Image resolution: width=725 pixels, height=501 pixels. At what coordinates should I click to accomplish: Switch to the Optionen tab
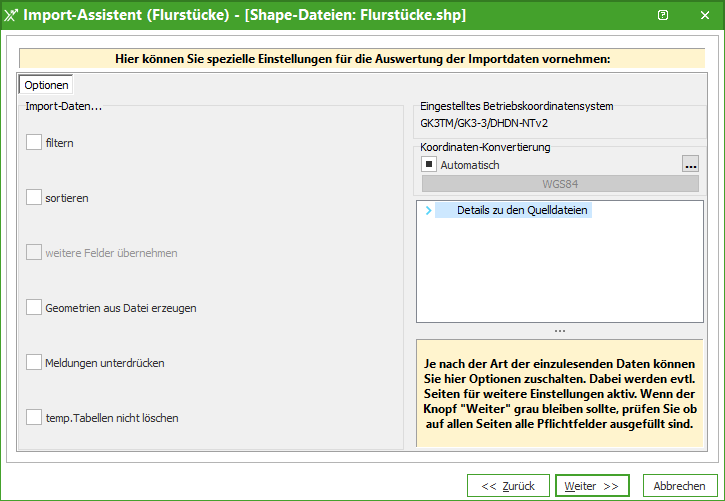coord(46,86)
